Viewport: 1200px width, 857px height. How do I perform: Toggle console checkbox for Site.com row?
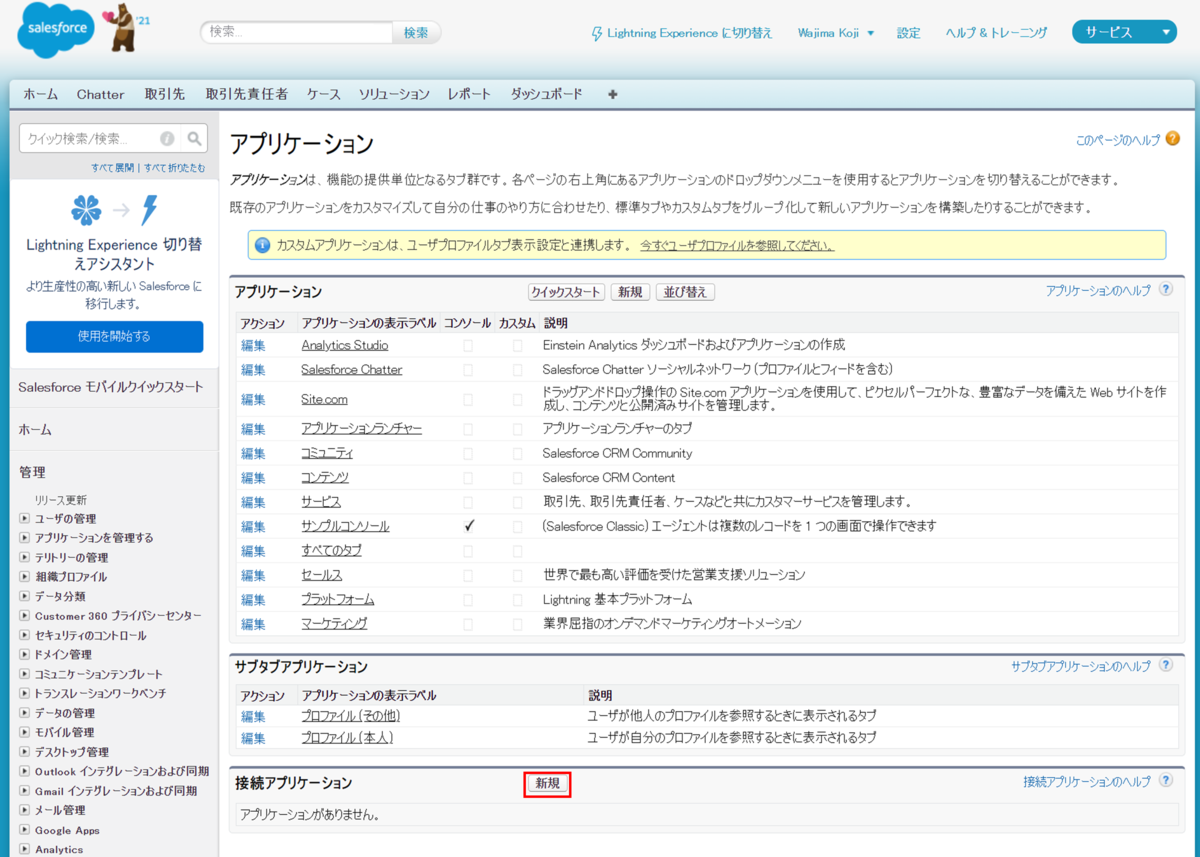(467, 399)
